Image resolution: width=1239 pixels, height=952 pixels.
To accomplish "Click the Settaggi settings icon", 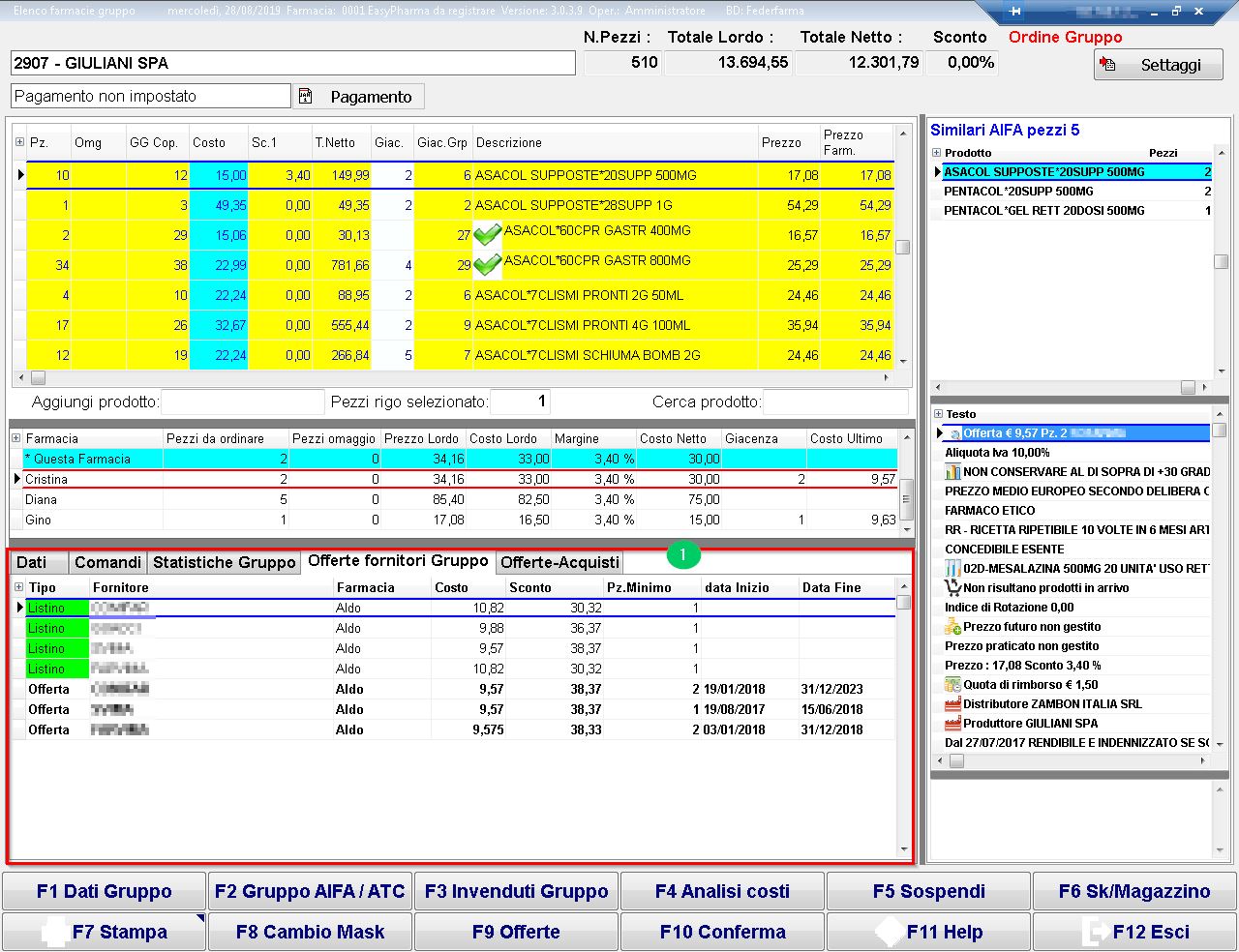I will (1108, 64).
